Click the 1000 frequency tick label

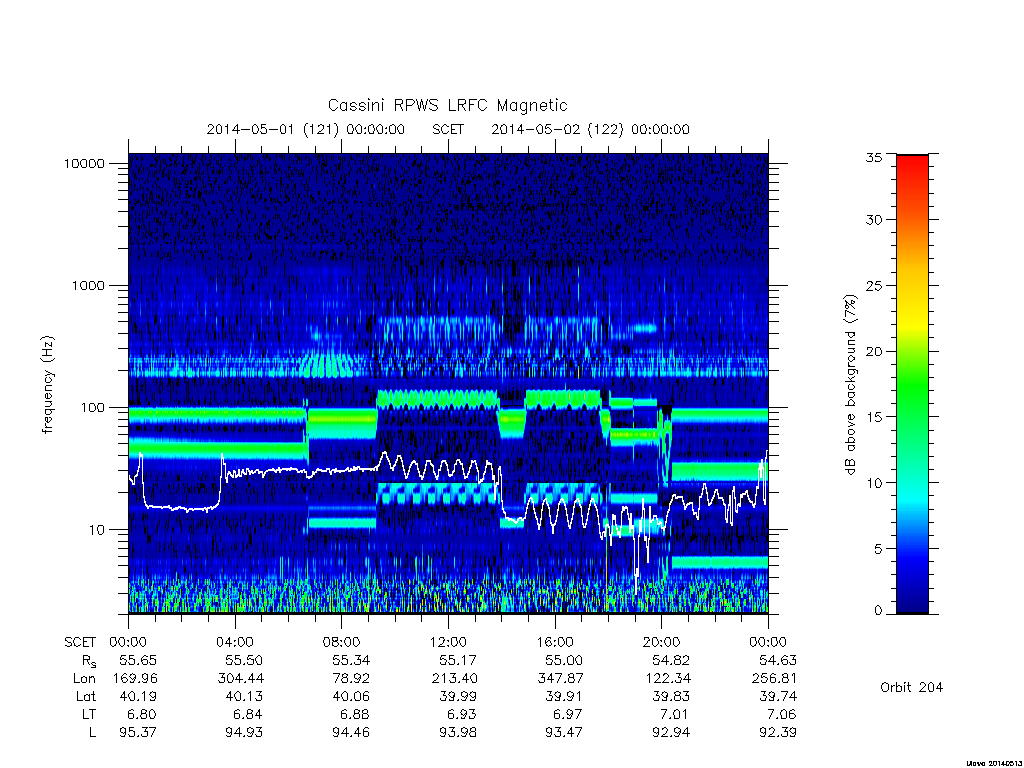88,286
